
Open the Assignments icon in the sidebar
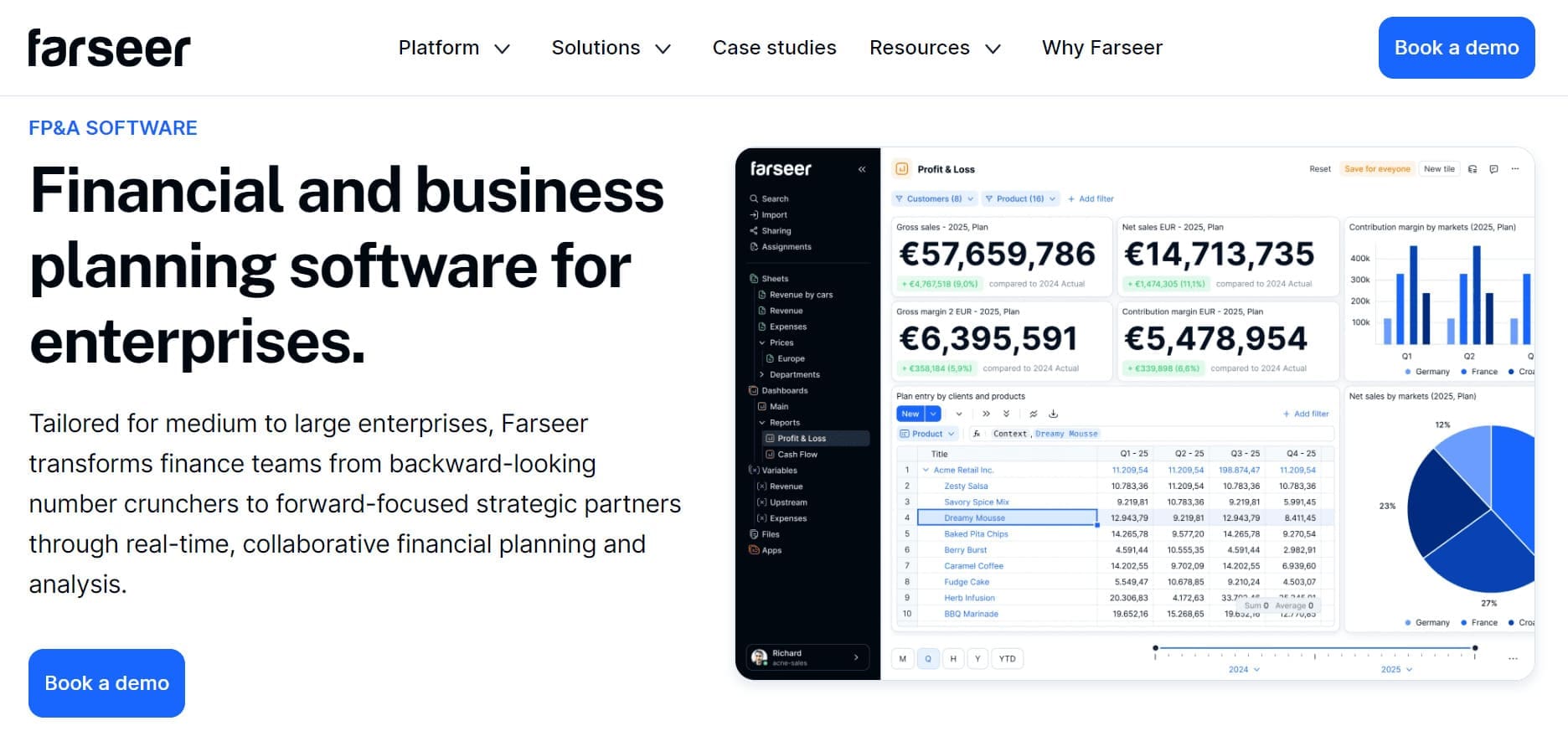coord(754,247)
